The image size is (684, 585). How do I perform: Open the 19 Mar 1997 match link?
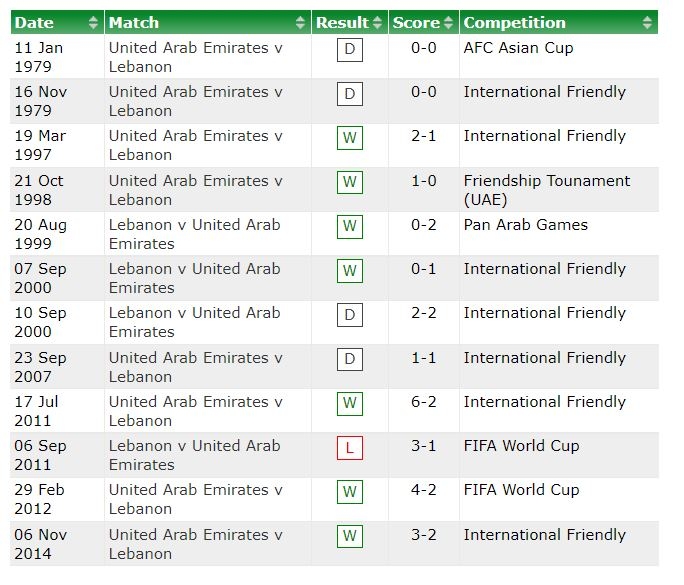pos(195,145)
